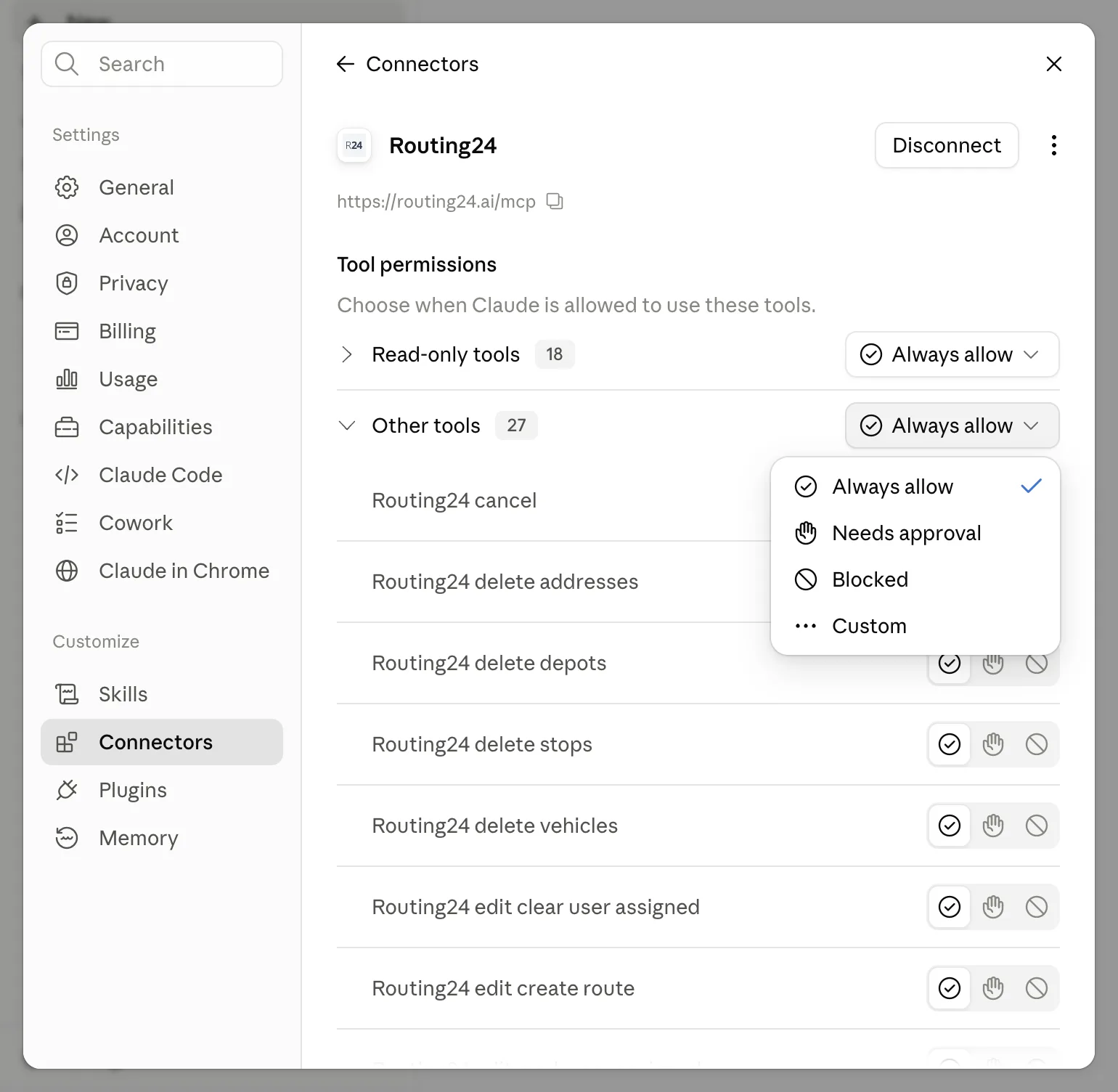This screenshot has width=1118, height=1092.
Task: Click the Read-only tools count badge 18
Action: 555,354
